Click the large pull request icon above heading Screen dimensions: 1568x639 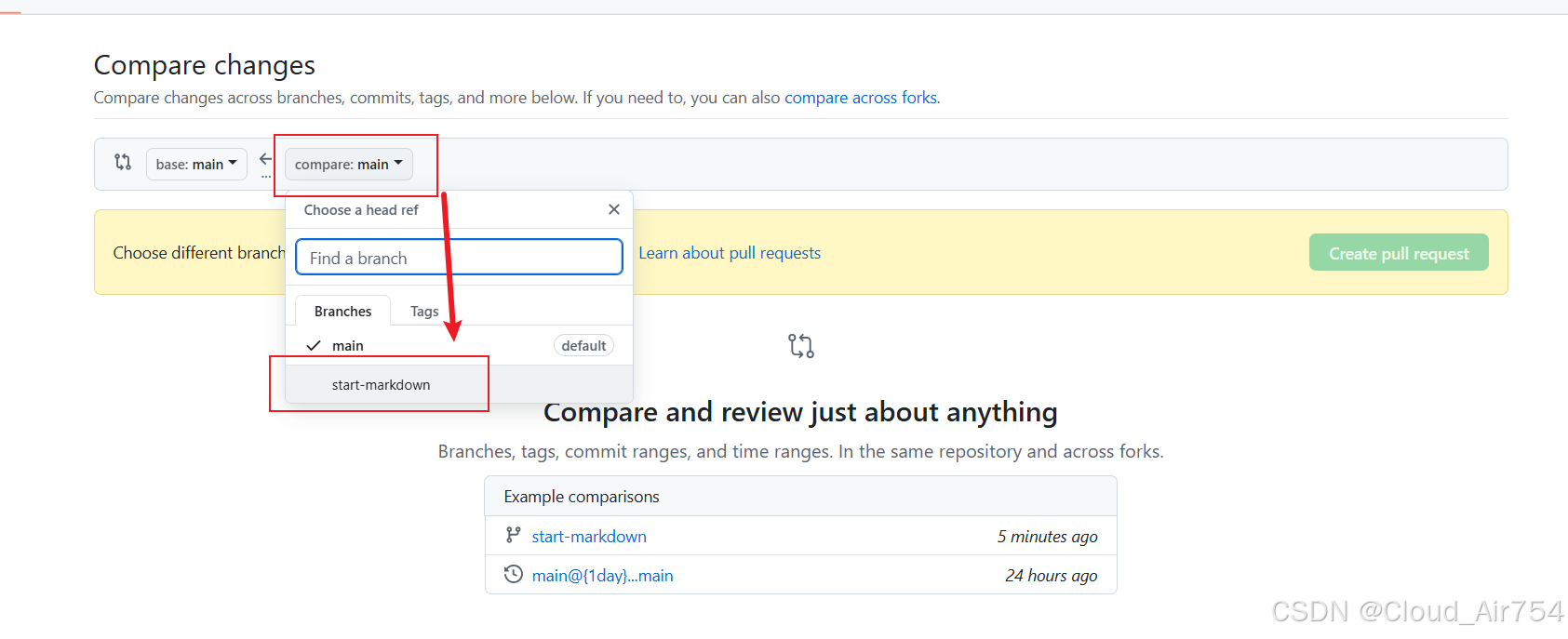tap(800, 346)
